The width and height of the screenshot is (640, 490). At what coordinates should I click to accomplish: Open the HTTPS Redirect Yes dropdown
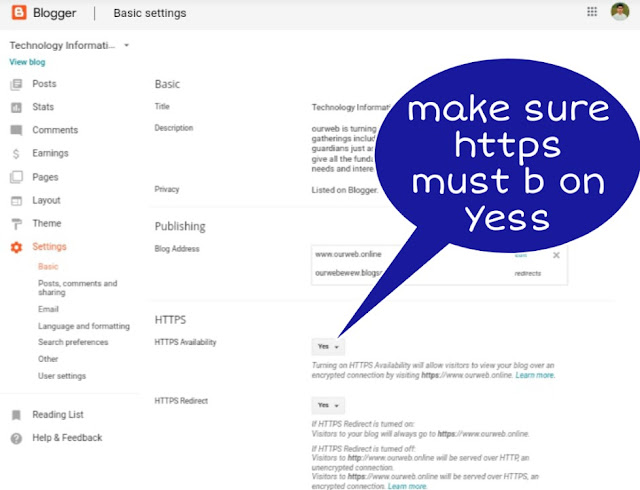[x=328, y=405]
